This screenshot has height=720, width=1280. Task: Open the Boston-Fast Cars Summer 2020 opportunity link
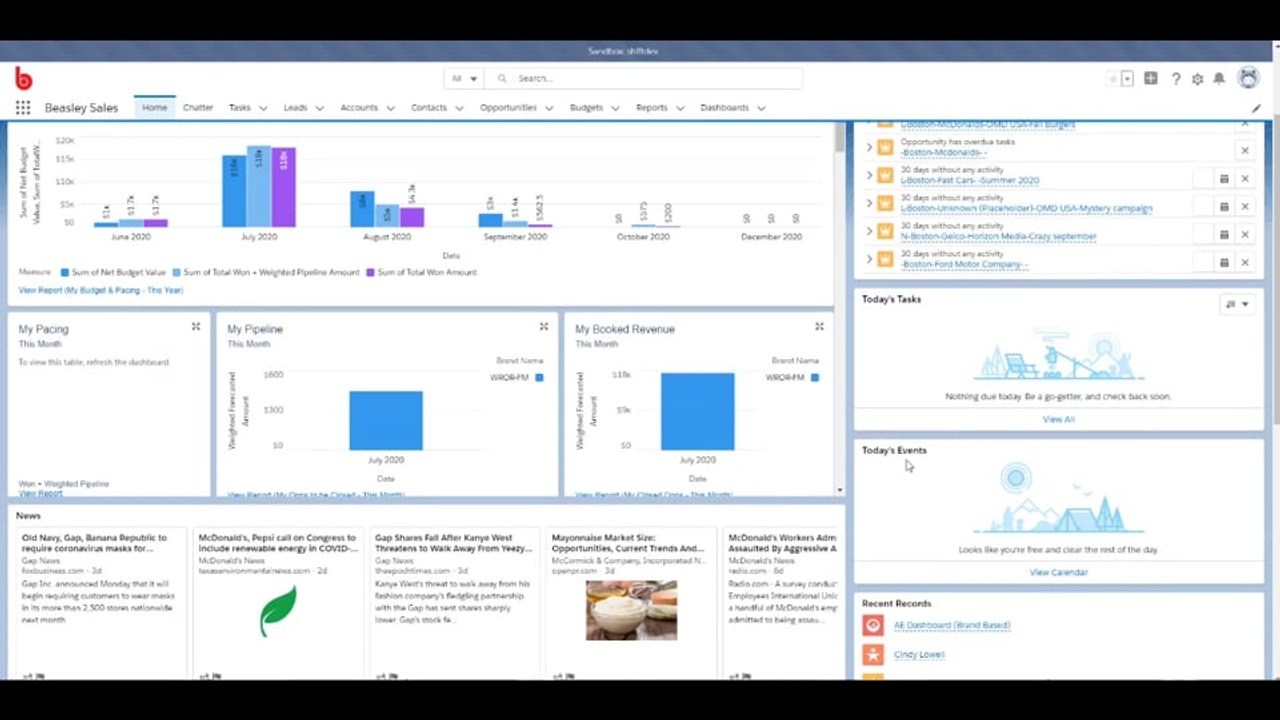[970, 181]
